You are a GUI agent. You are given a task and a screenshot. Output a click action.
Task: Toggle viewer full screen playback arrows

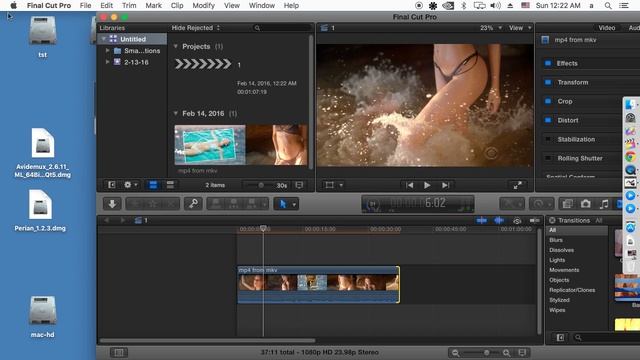518,185
